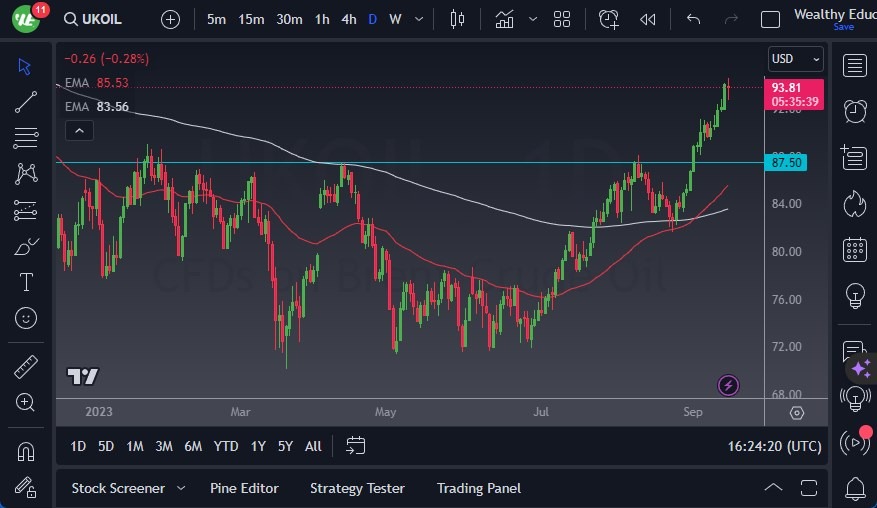Image resolution: width=877 pixels, height=508 pixels.
Task: Click the zoom in tool
Action: (x=26, y=402)
